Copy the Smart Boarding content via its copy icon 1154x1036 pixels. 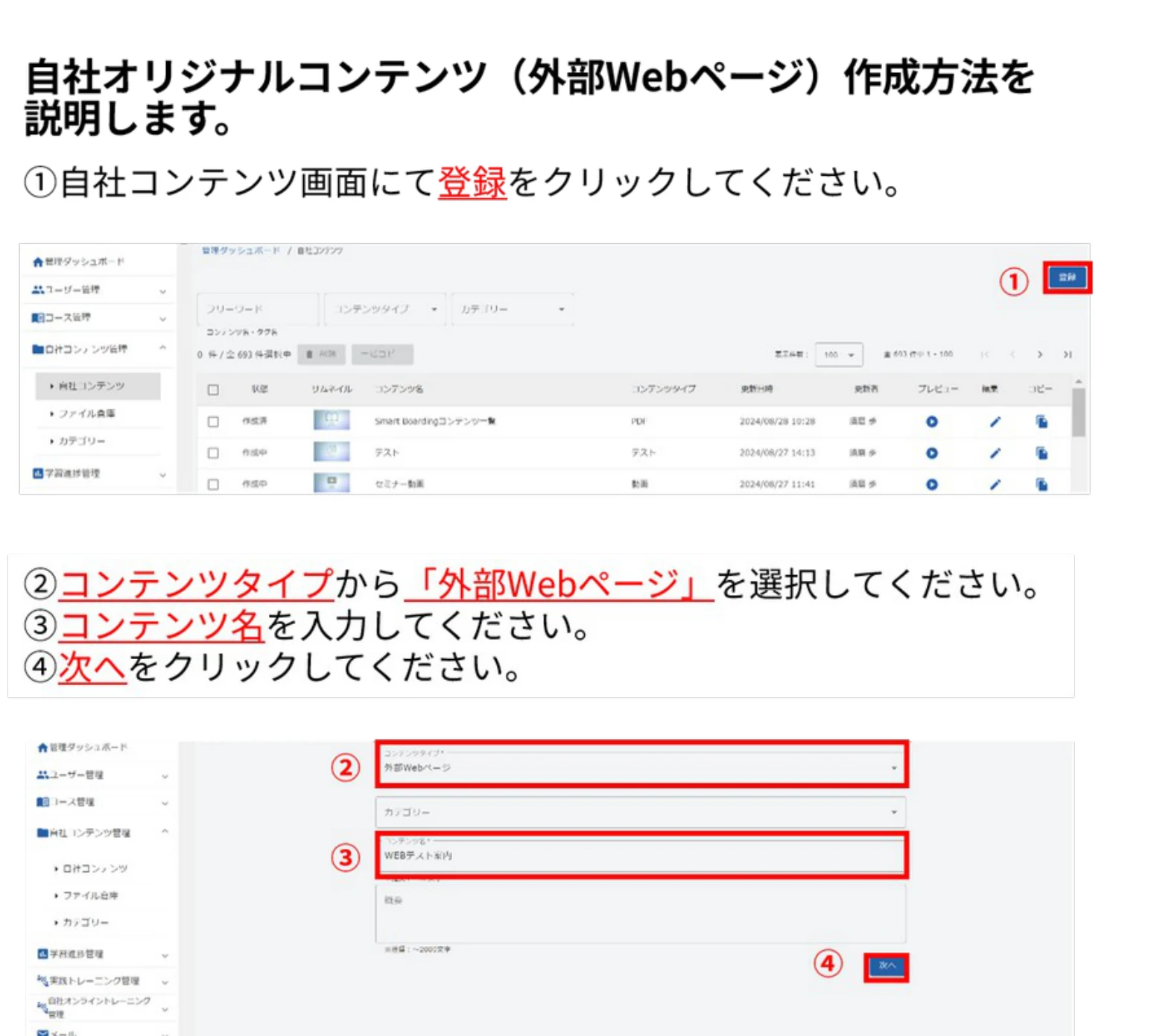pos(1042,422)
